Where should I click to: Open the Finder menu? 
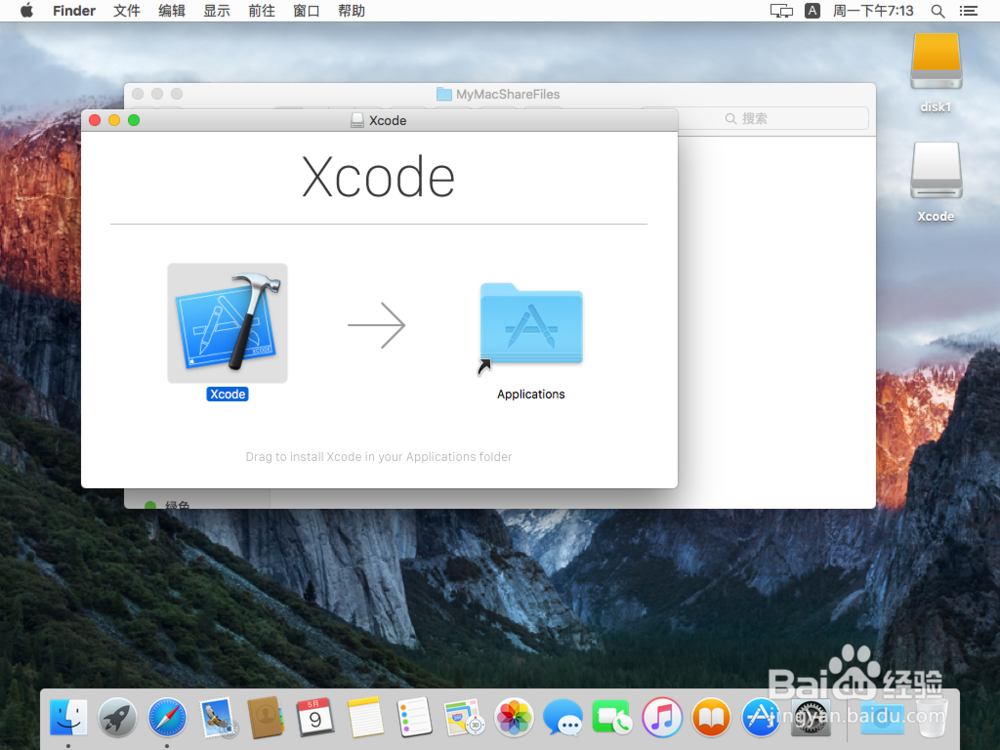click(74, 11)
